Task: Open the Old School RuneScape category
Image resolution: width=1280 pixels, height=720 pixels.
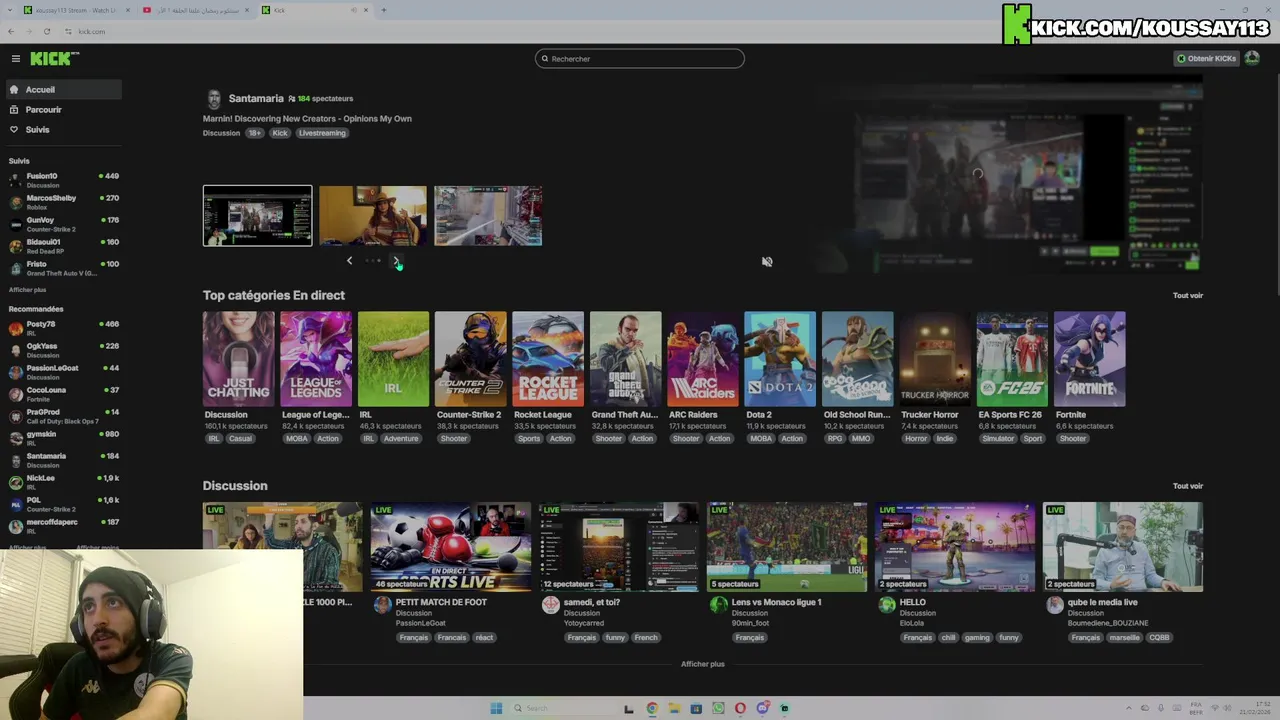Action: tap(857, 359)
